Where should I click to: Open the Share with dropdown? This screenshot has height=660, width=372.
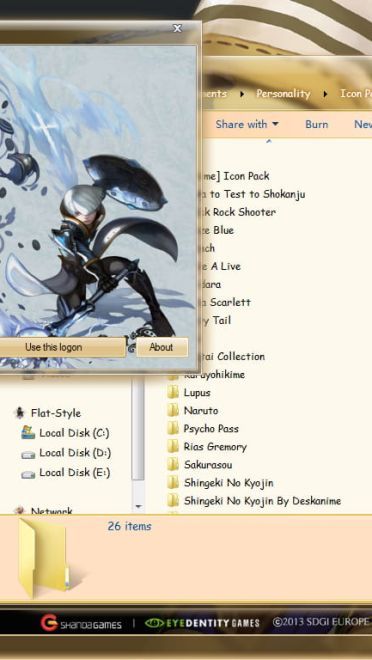247,124
